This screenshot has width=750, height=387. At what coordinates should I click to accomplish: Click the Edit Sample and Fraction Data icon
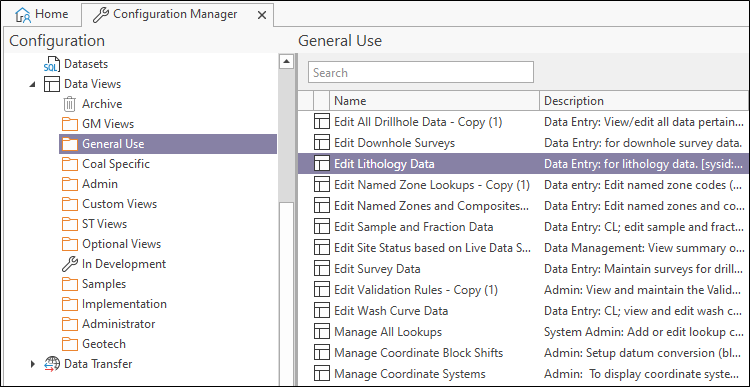(322, 227)
